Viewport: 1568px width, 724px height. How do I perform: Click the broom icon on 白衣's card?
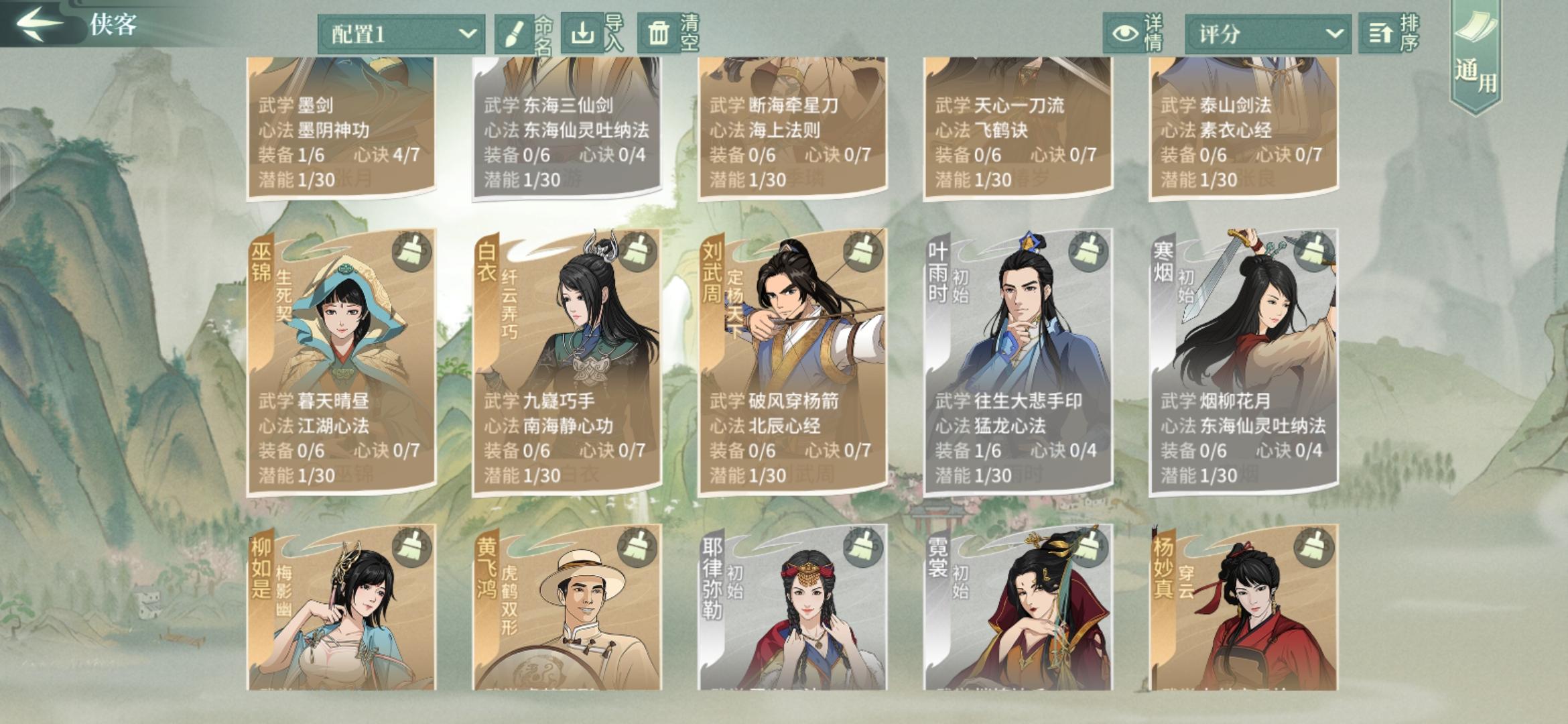[x=637, y=253]
